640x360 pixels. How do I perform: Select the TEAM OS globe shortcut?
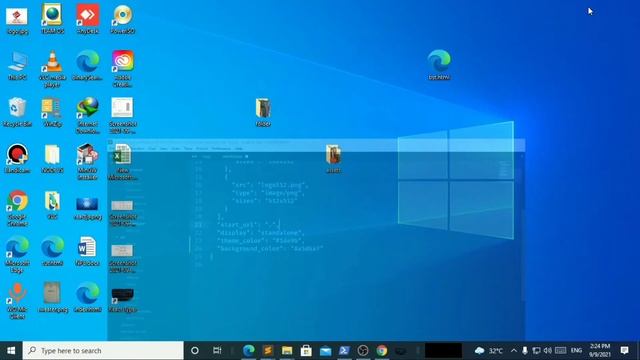coord(52,19)
